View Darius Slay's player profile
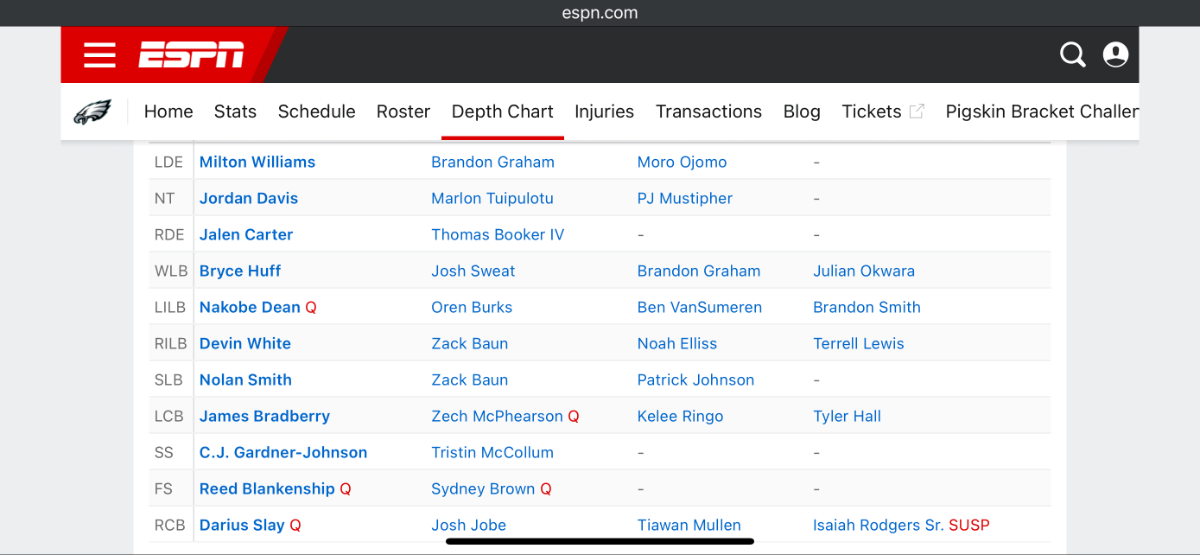 [242, 525]
